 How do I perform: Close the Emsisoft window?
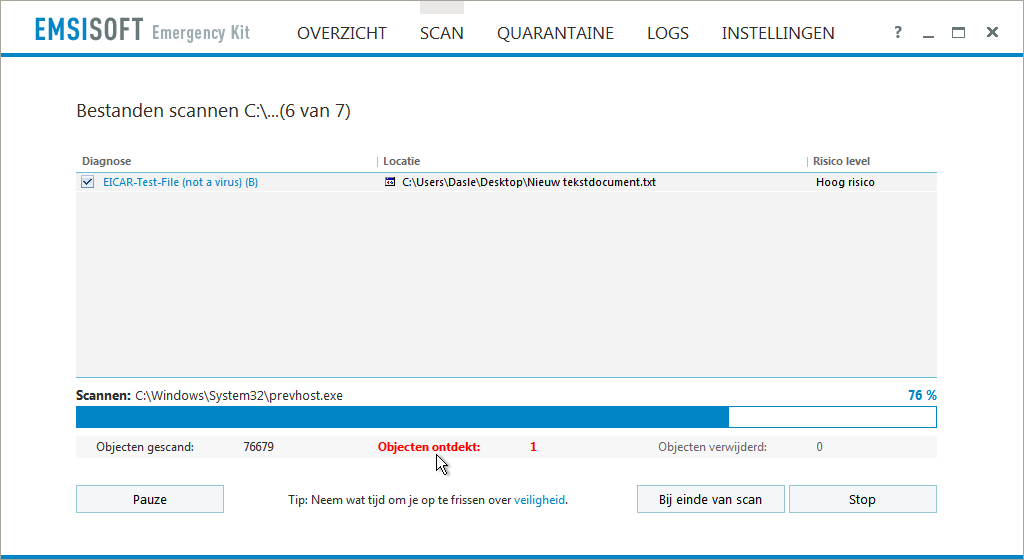tap(992, 32)
